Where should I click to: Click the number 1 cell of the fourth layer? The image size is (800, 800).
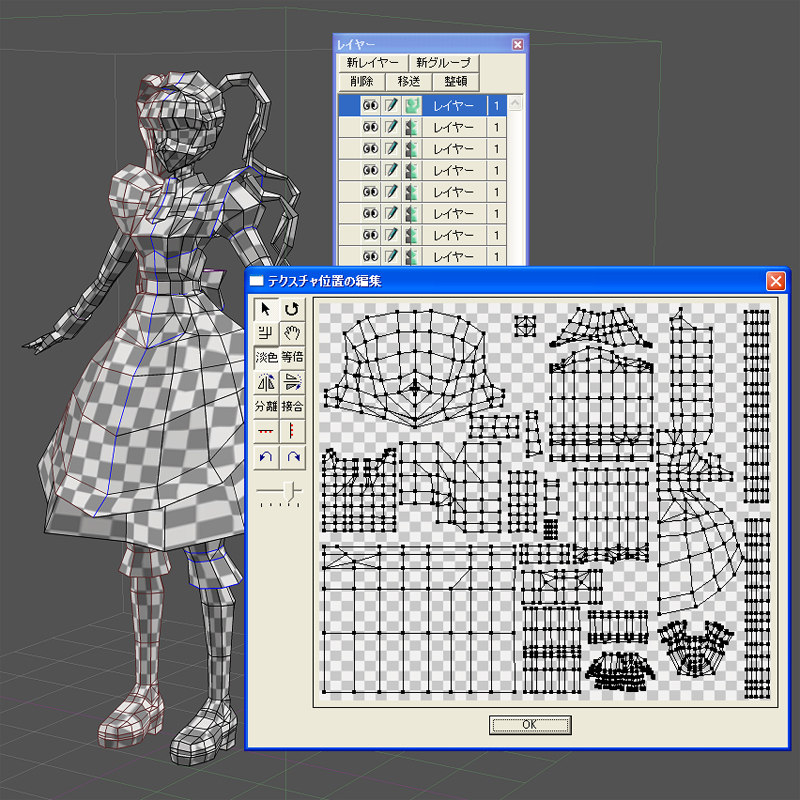click(x=496, y=170)
